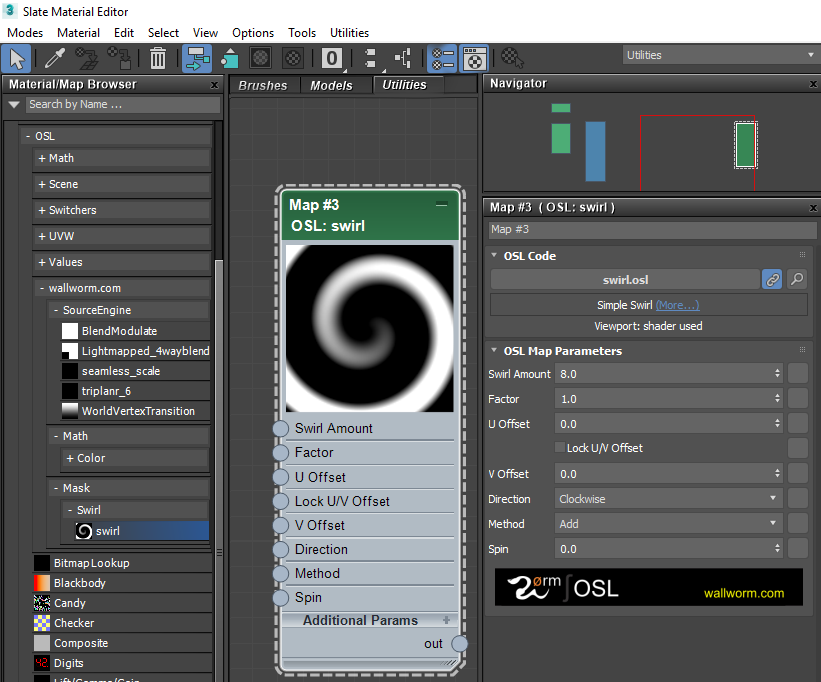Viewport: 821px width, 682px height.
Task: Click the Factor input socket on node
Action: [281, 452]
